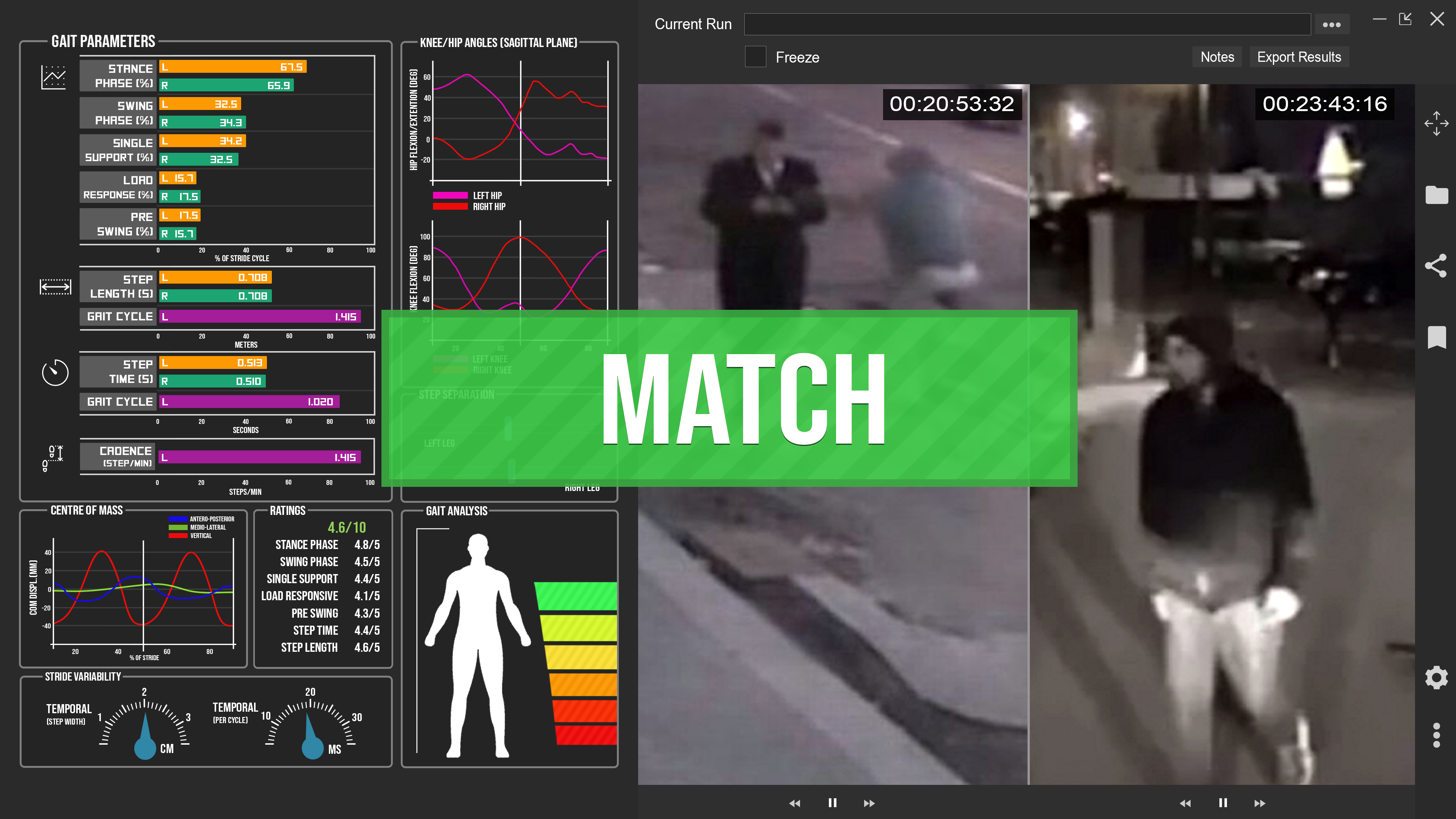Image resolution: width=1456 pixels, height=819 pixels.
Task: Rewind the left video
Action: [795, 803]
